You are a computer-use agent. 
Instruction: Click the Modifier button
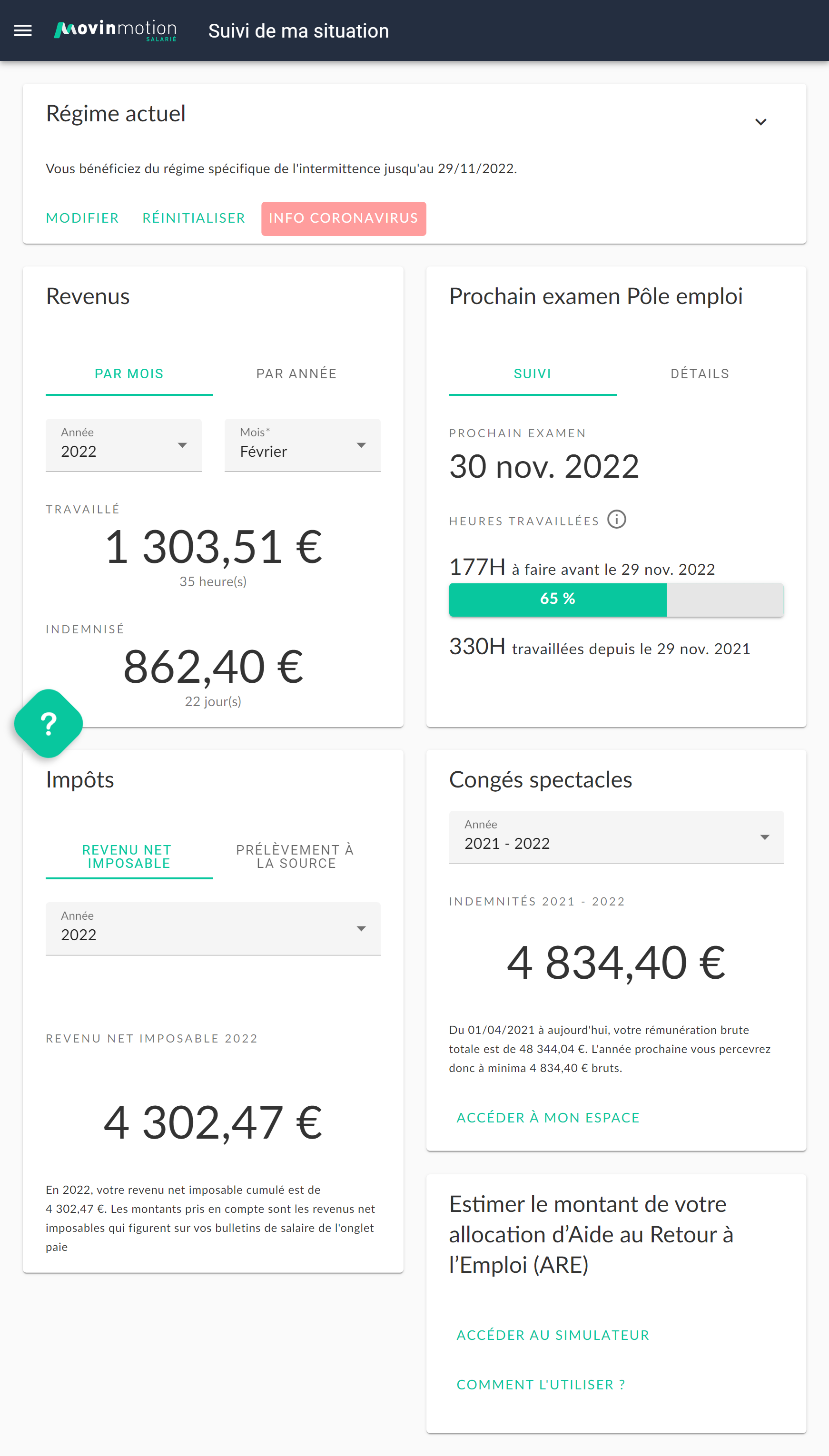(82, 218)
